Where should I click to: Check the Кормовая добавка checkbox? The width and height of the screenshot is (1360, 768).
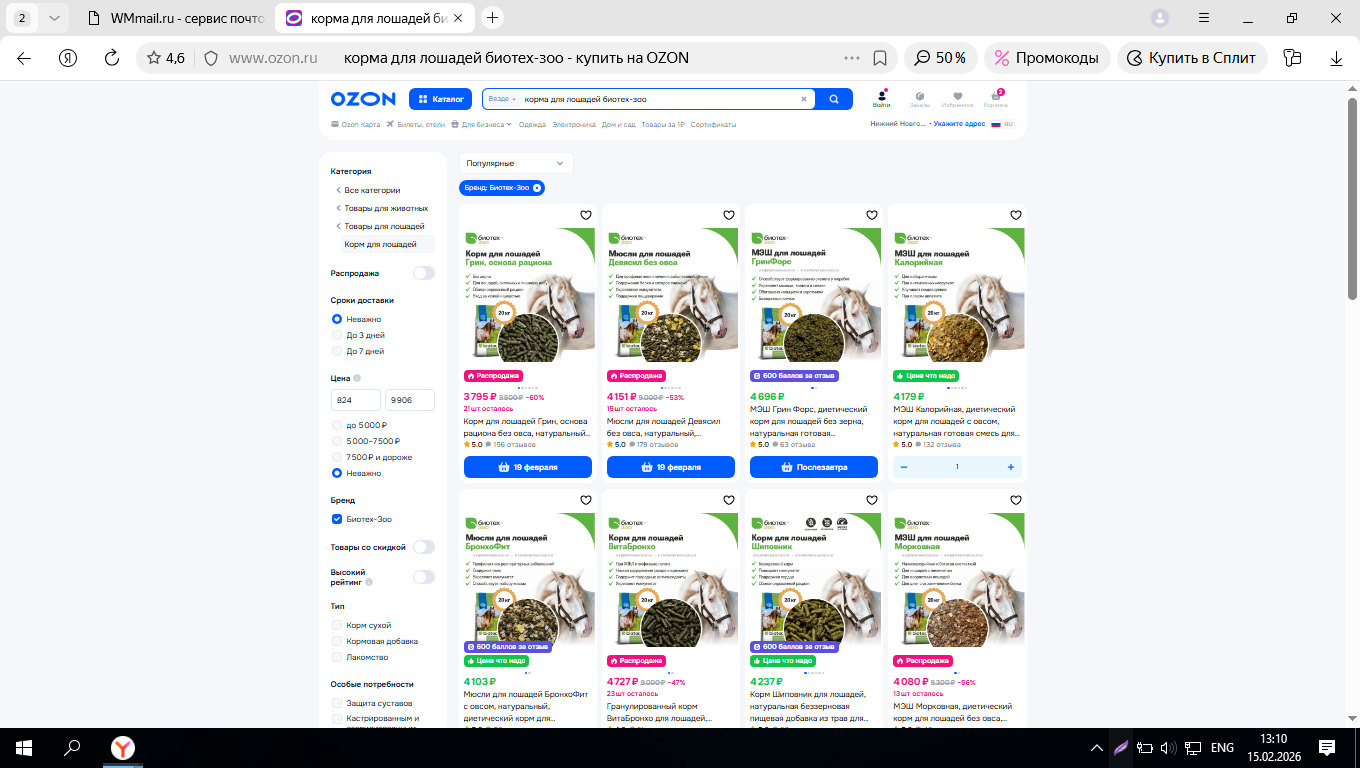point(337,641)
